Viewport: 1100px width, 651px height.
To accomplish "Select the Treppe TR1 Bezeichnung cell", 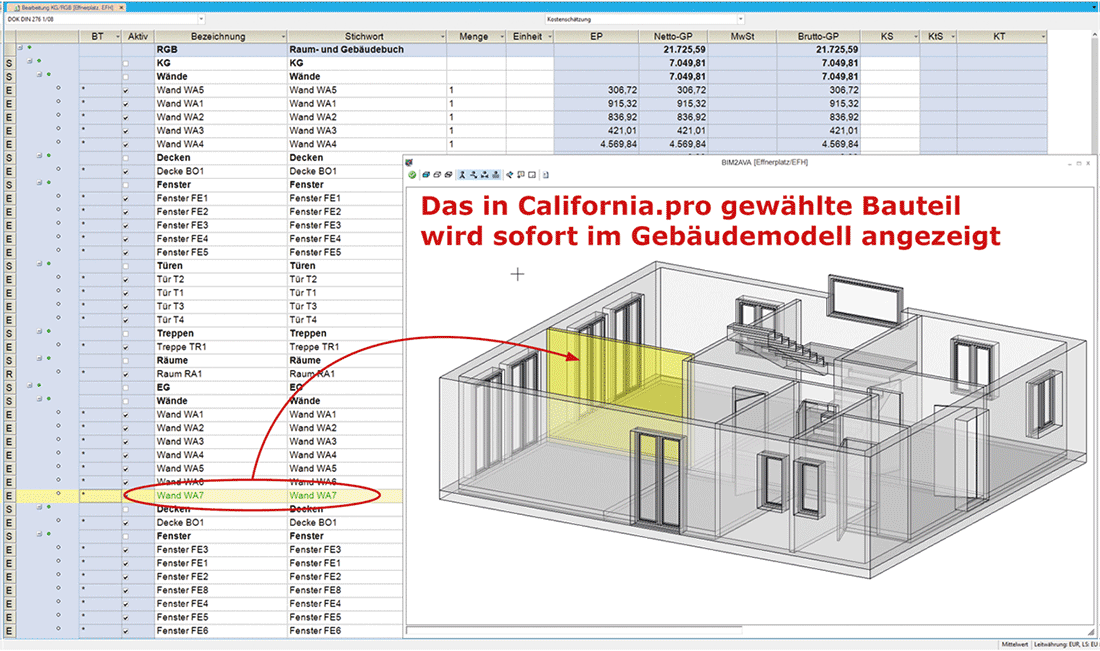I will point(221,347).
